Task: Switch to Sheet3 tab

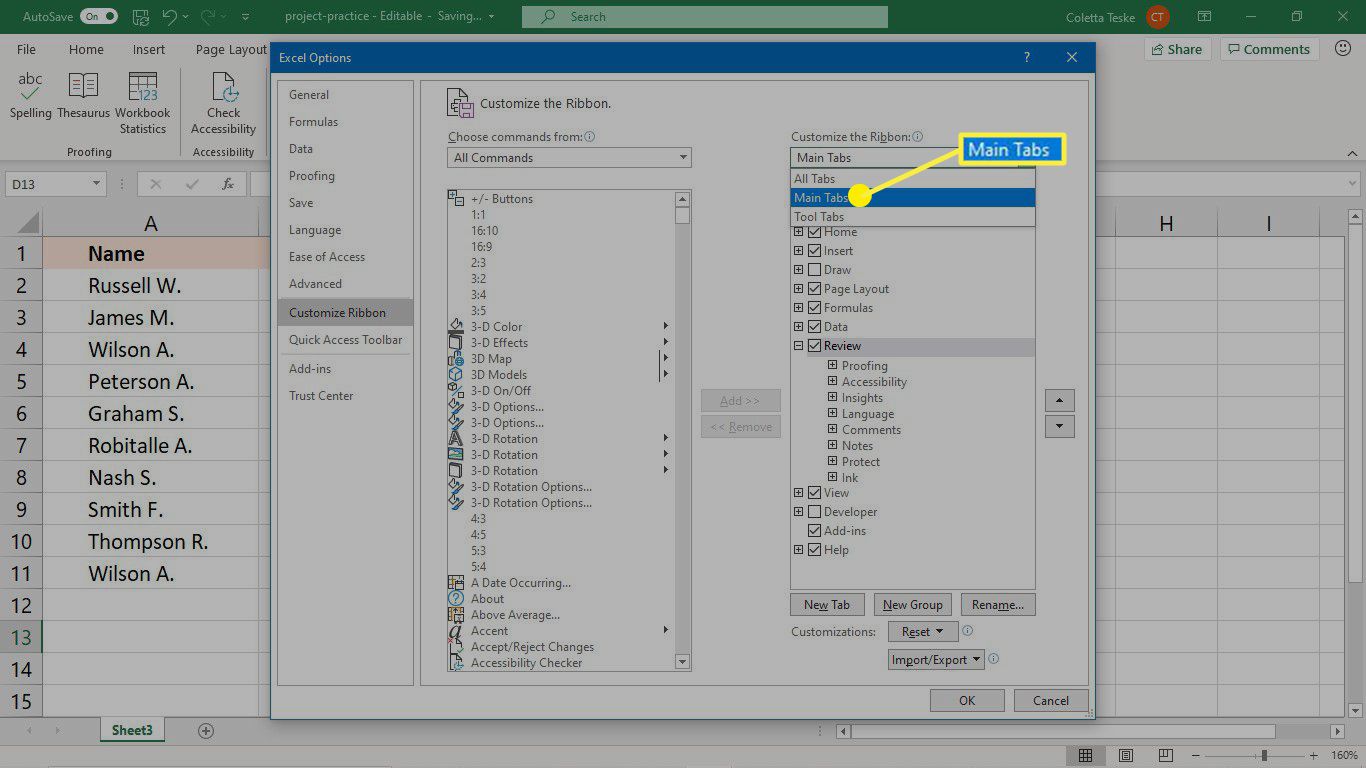Action: click(x=132, y=731)
